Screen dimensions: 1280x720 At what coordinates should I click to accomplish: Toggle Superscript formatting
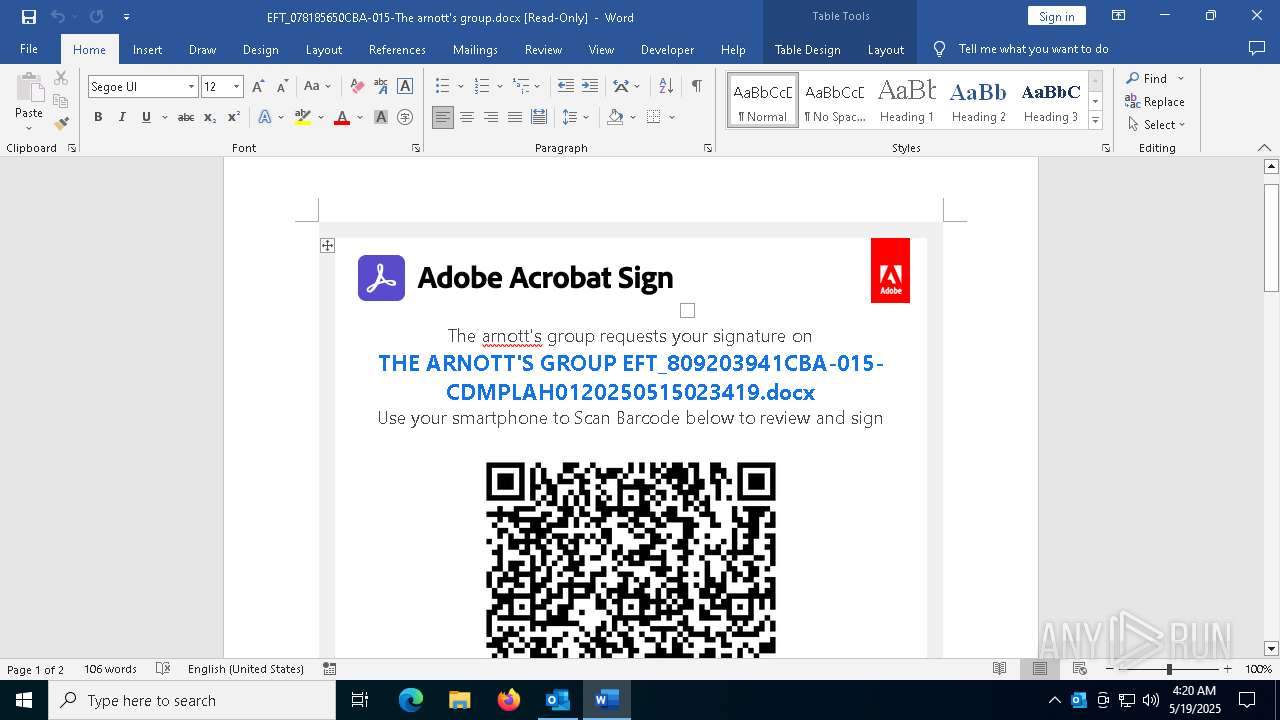[x=234, y=117]
